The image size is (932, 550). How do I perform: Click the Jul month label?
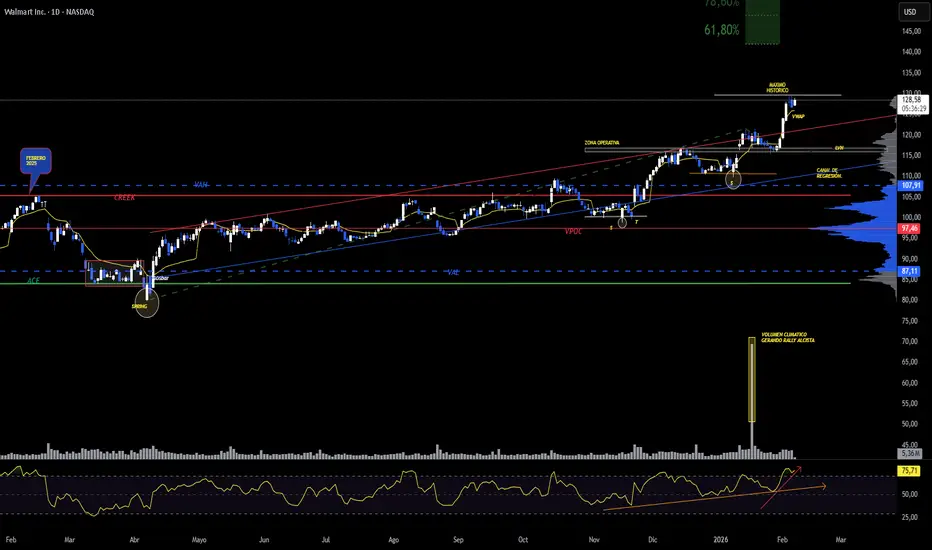pos(326,540)
